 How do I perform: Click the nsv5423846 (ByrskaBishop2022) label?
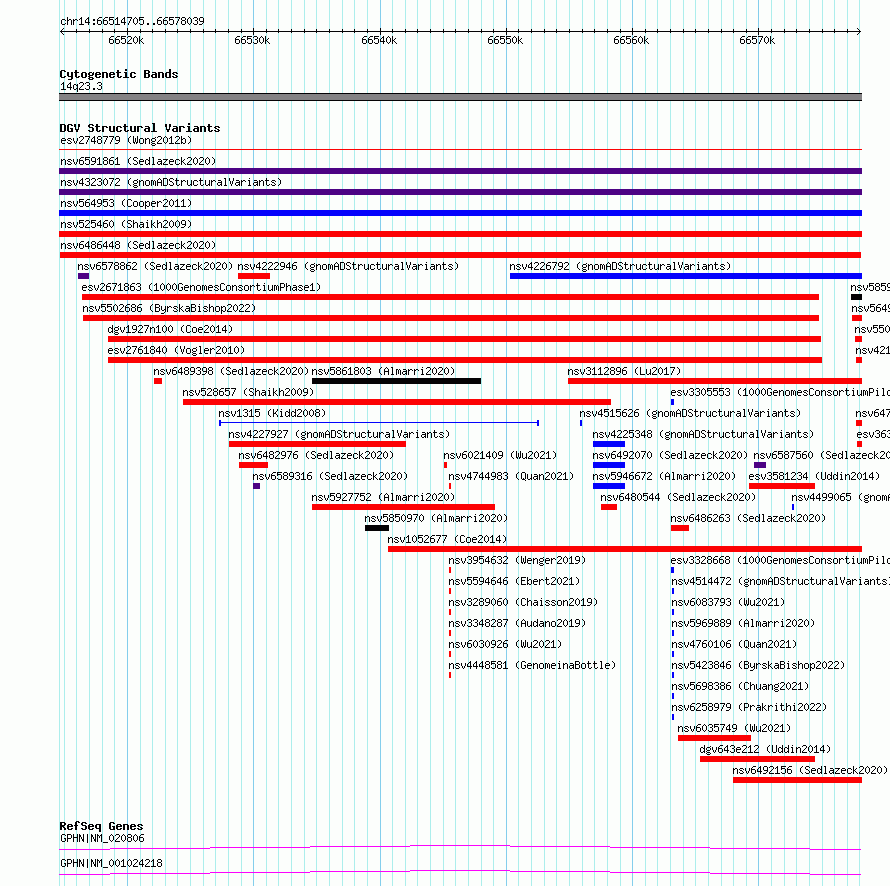758,665
